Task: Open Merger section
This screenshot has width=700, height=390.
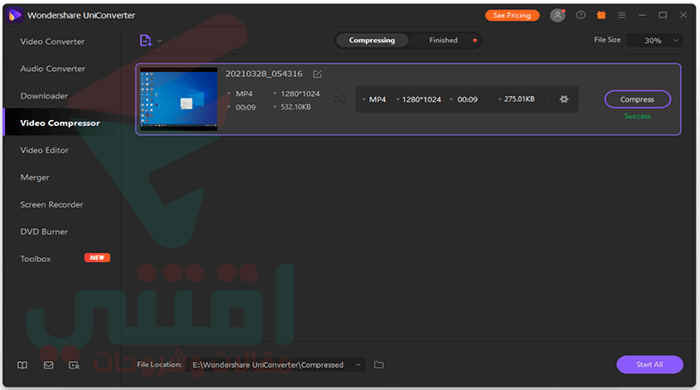Action: pyautogui.click(x=35, y=178)
